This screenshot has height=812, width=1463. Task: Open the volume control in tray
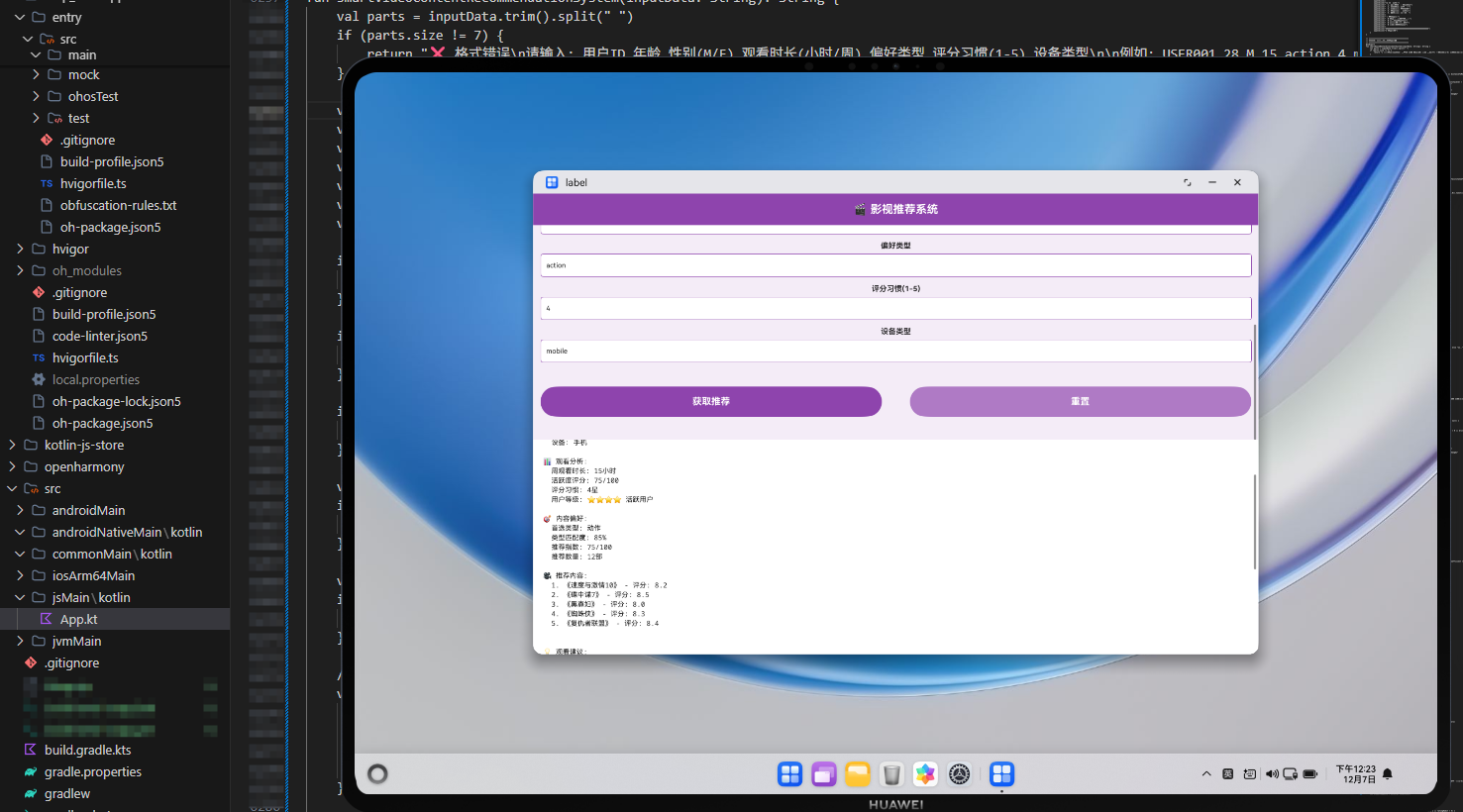click(1272, 774)
